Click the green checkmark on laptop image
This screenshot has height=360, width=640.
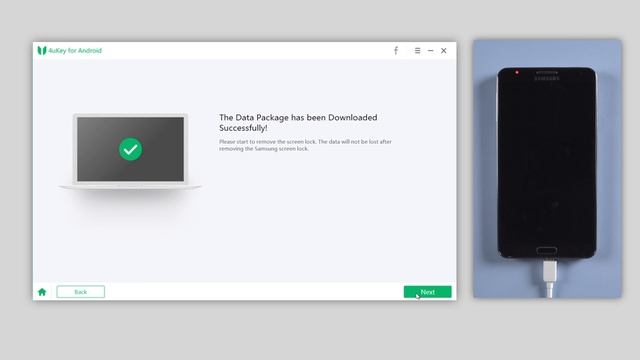click(131, 149)
